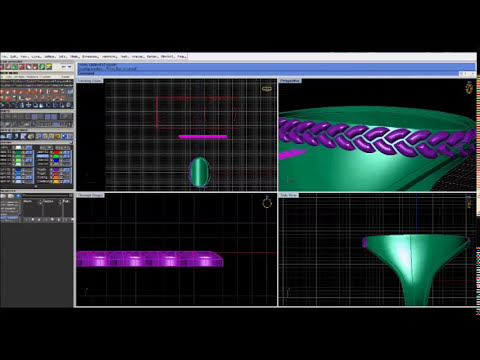Toggle checkbox beside the purple layer swatch
480x360 pixels.
click(x=51, y=169)
